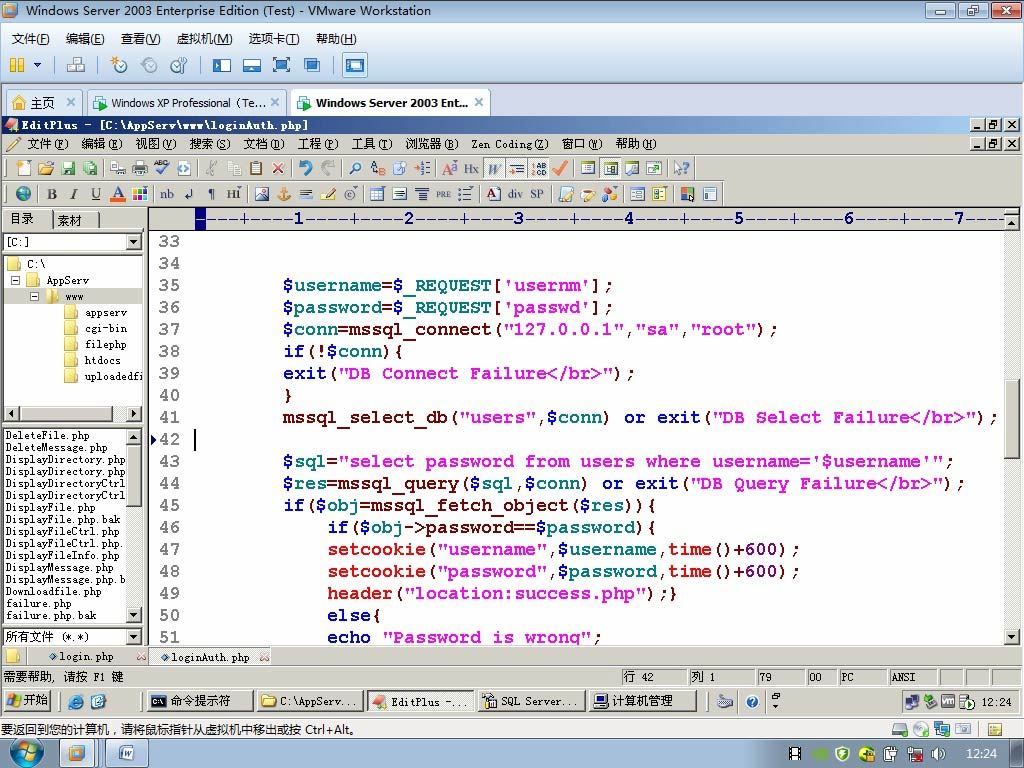Click editor vertical scrollbar down arrow
1024x768 pixels.
(1011, 635)
